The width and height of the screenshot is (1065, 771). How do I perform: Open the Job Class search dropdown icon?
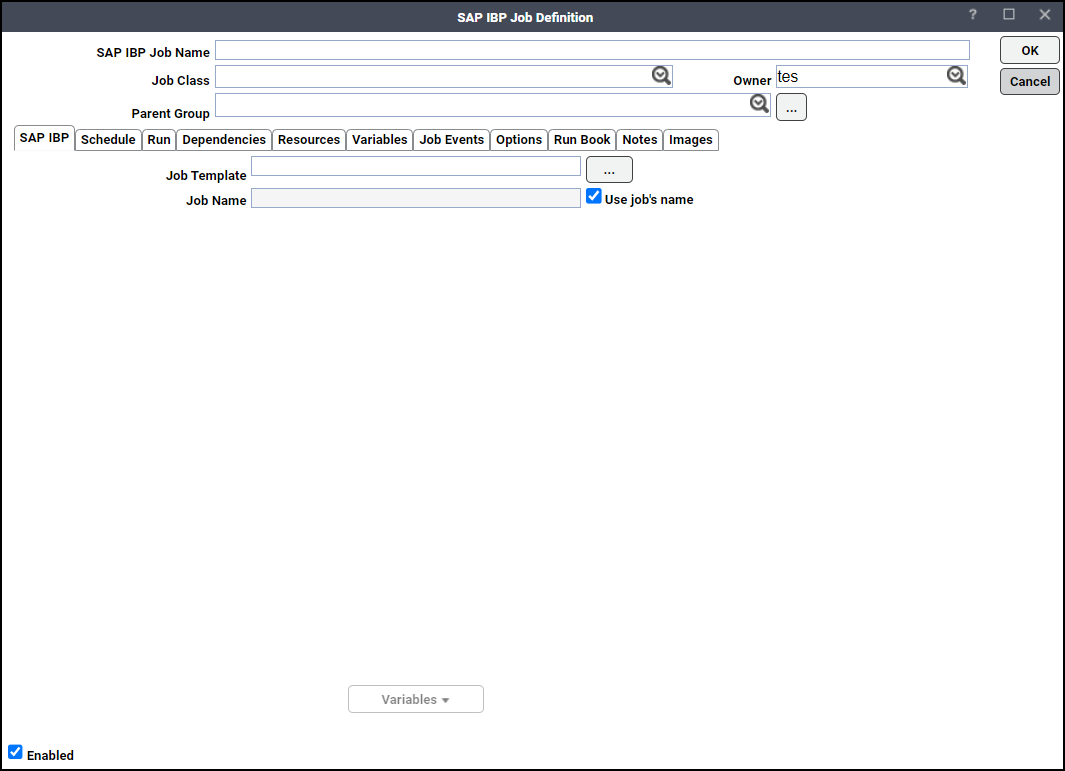661,75
